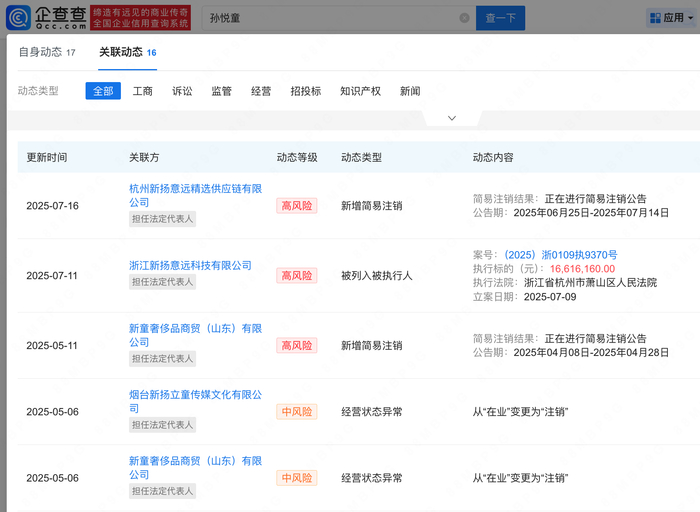Choose the 监管 filter category
700x512 pixels.
(221, 91)
